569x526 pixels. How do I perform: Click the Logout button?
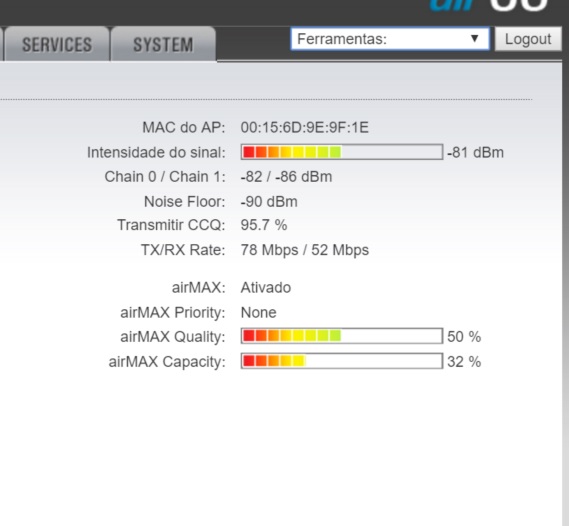point(528,39)
